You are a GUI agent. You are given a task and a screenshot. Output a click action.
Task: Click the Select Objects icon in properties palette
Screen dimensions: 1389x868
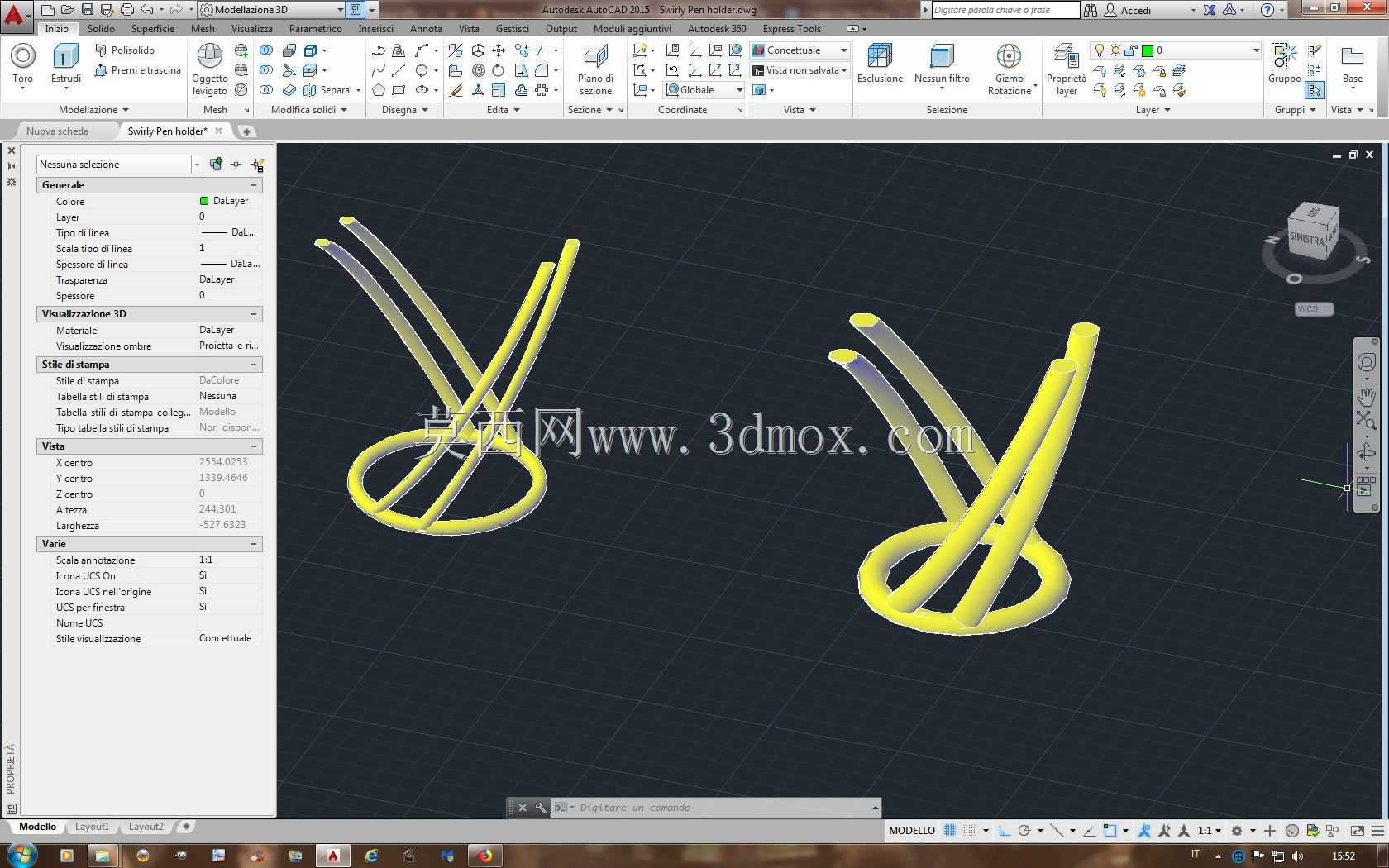pyautogui.click(x=236, y=165)
